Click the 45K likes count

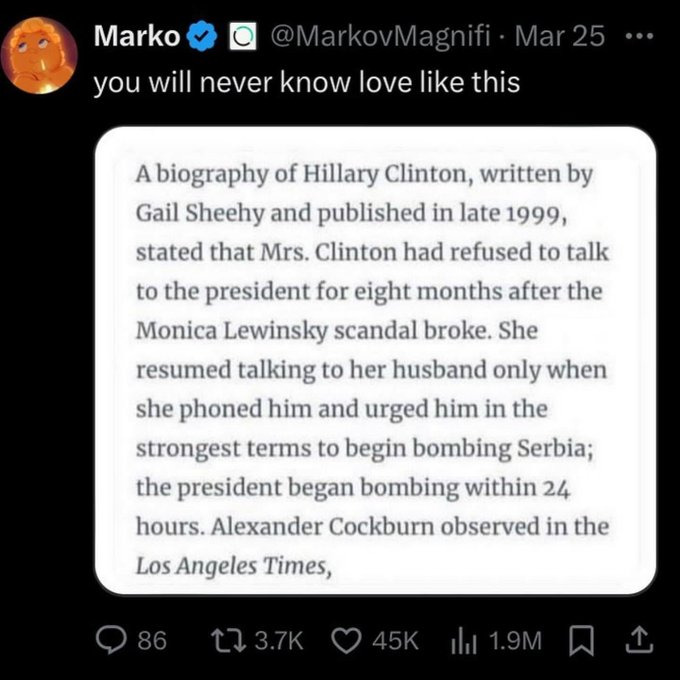395,638
